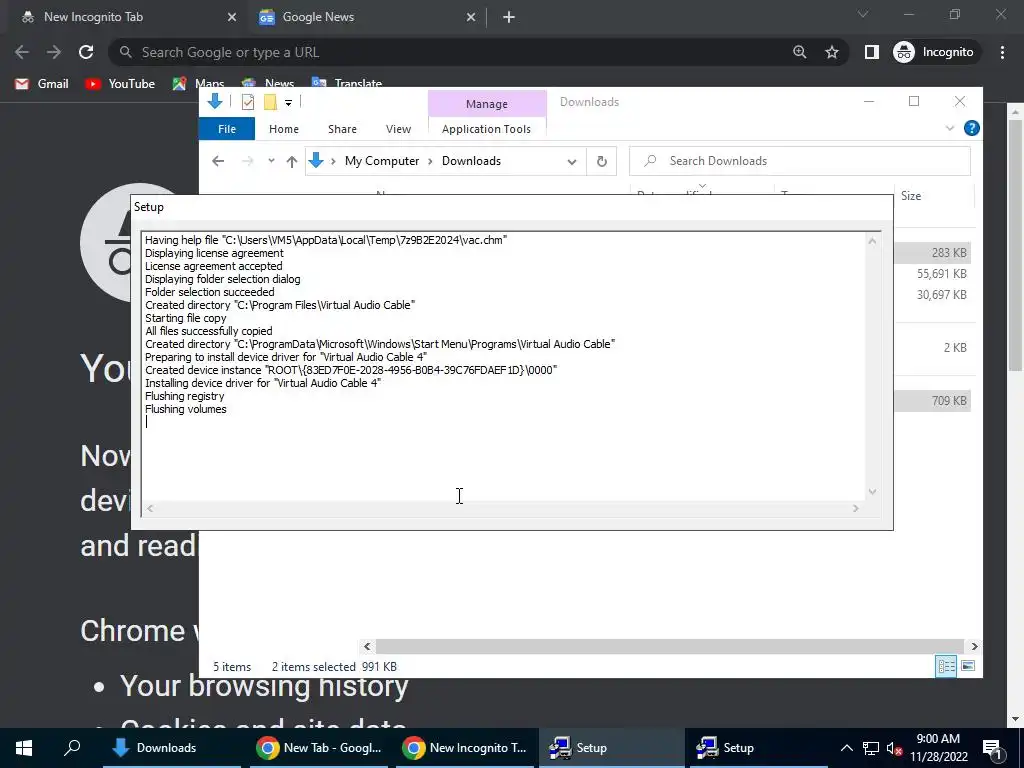Open the Incognito profile chip
The width and height of the screenshot is (1024, 768).
tap(934, 52)
